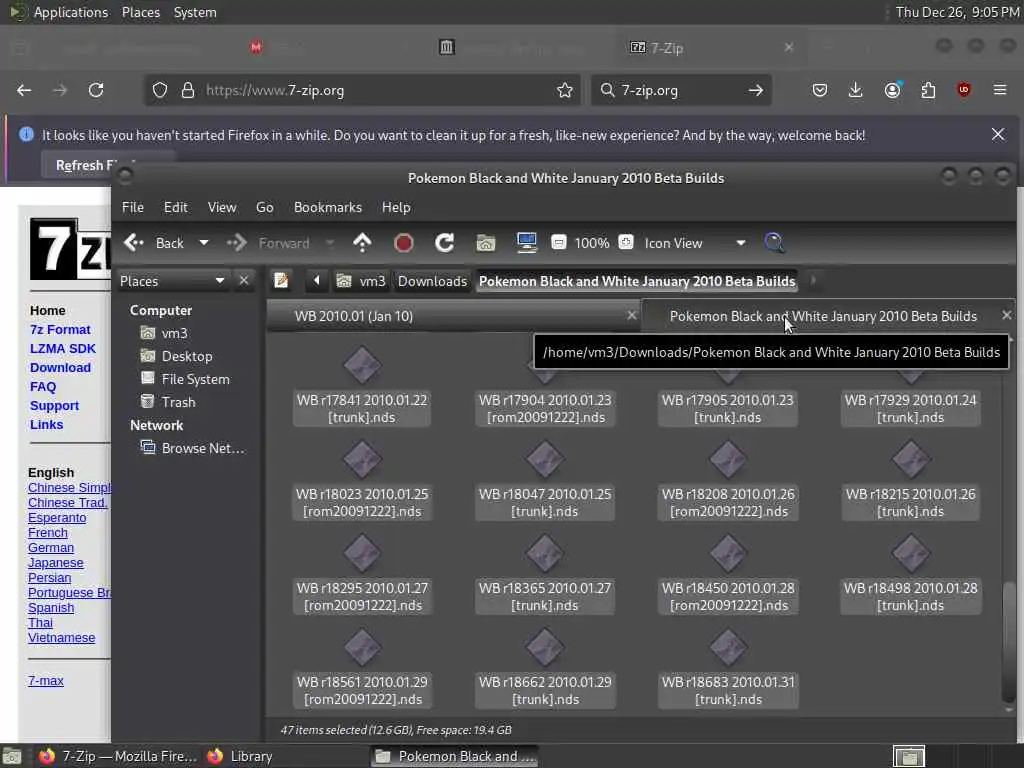Select the vm3 path bar button
This screenshot has height=768, width=1024.
pos(361,281)
